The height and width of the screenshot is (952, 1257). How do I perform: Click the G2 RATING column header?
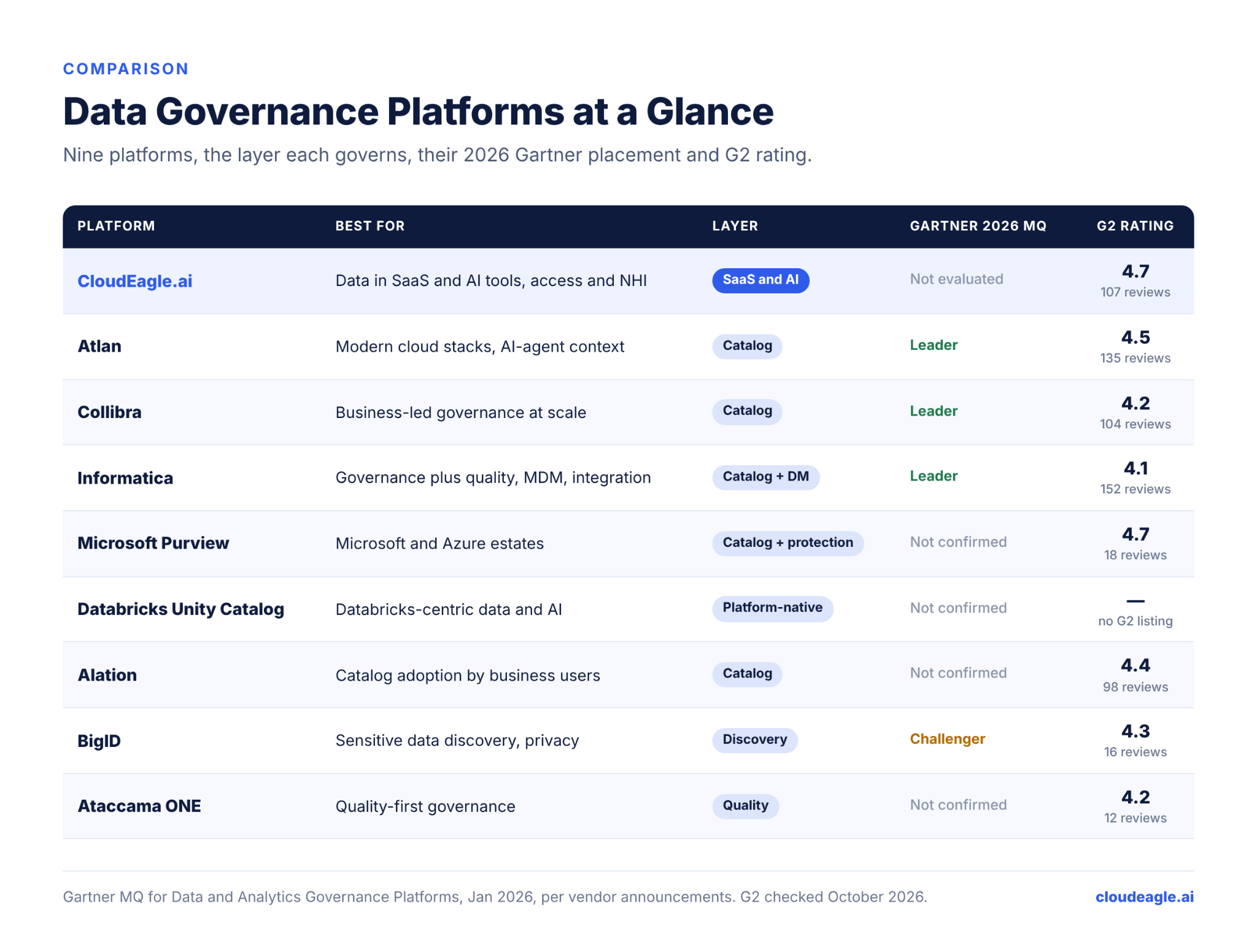pos(1135,226)
